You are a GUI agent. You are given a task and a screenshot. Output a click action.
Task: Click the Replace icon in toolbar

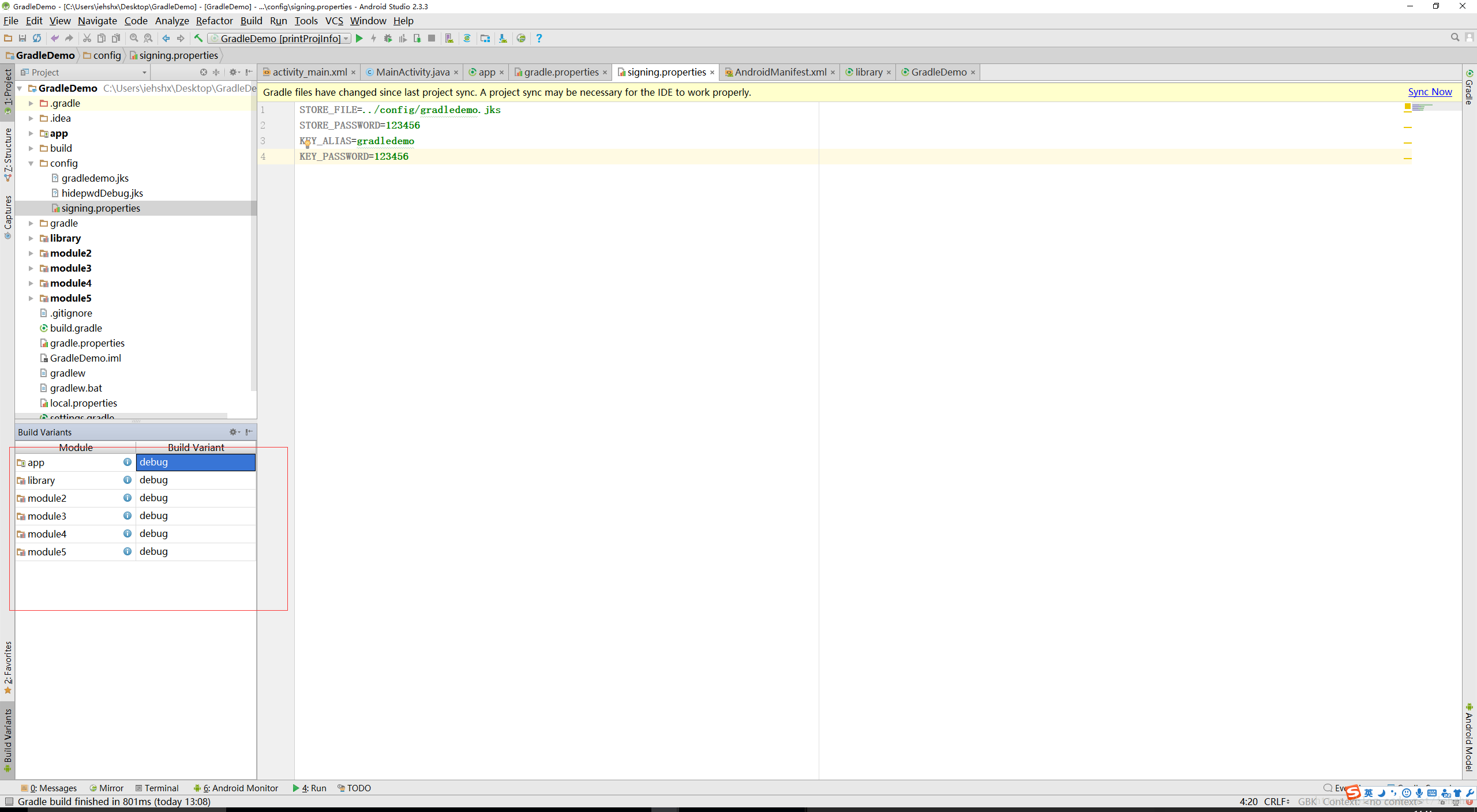[148, 38]
